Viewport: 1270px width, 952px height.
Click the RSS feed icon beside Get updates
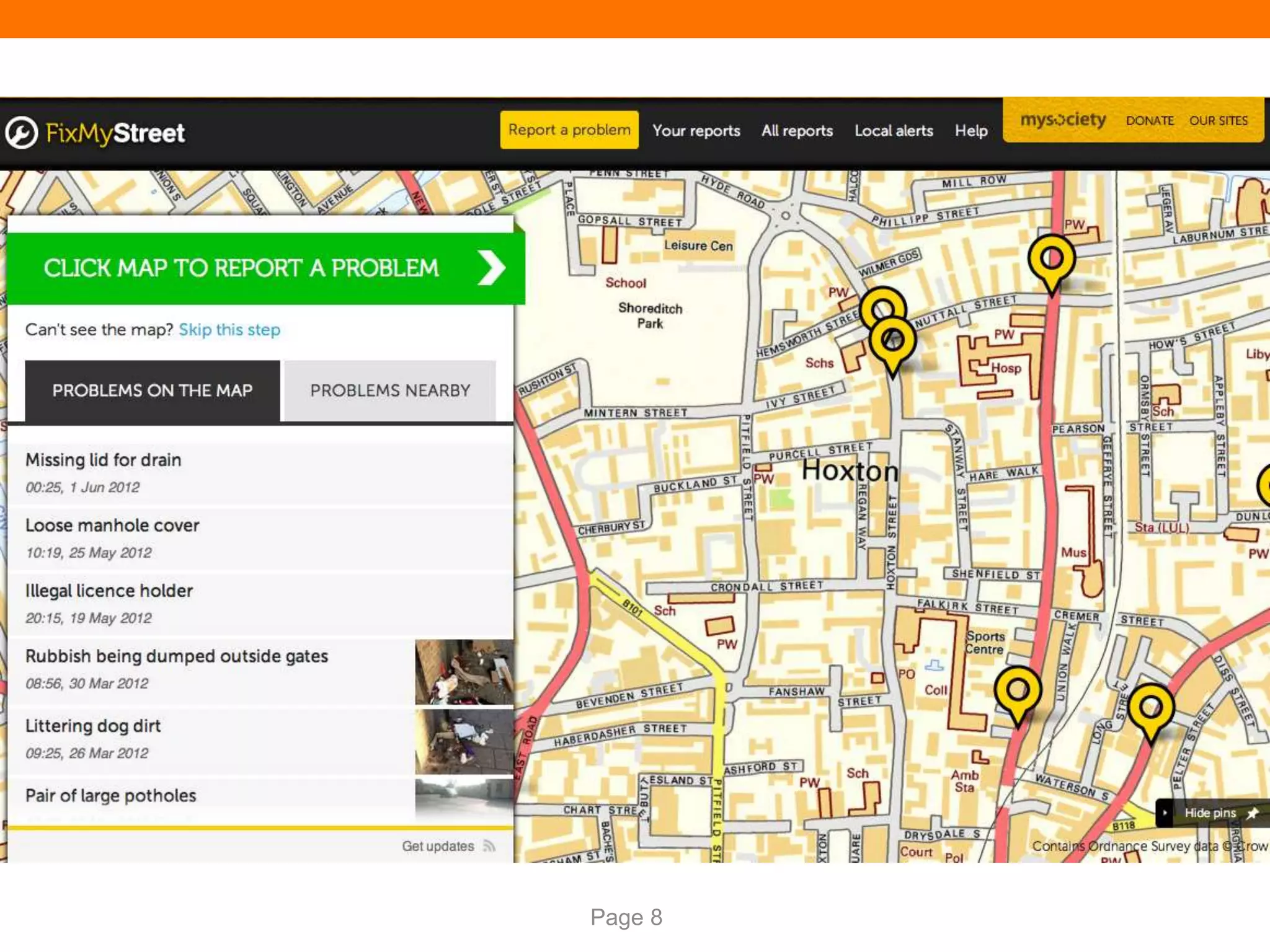(489, 846)
